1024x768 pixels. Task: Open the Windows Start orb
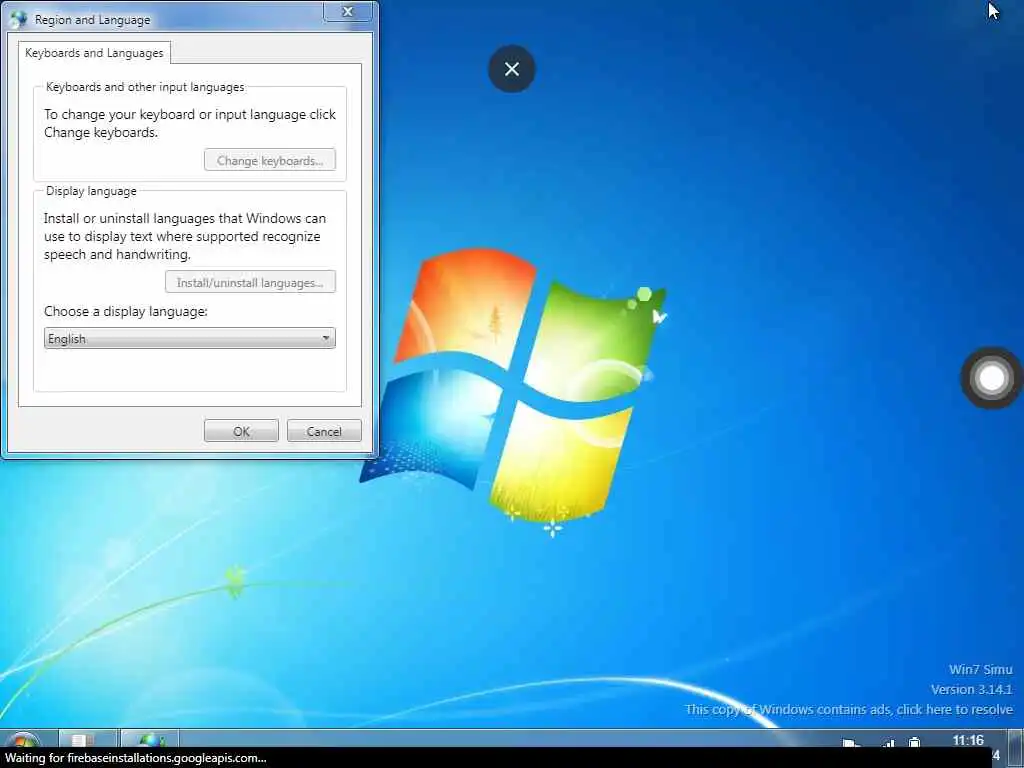tap(22, 740)
